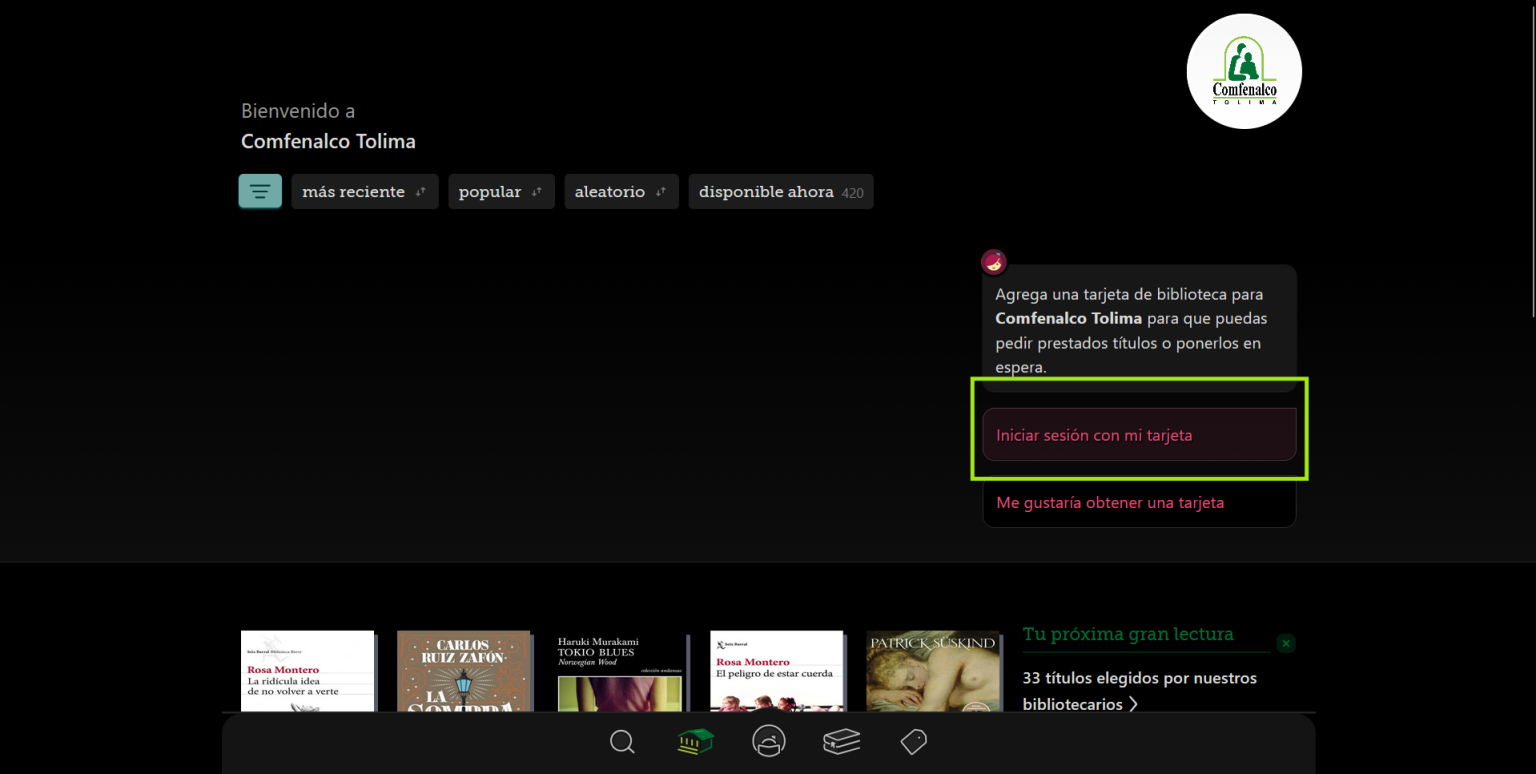Open 'El peligro de estar cuerda' cover
Image resolution: width=1536 pixels, height=774 pixels.
click(x=777, y=671)
